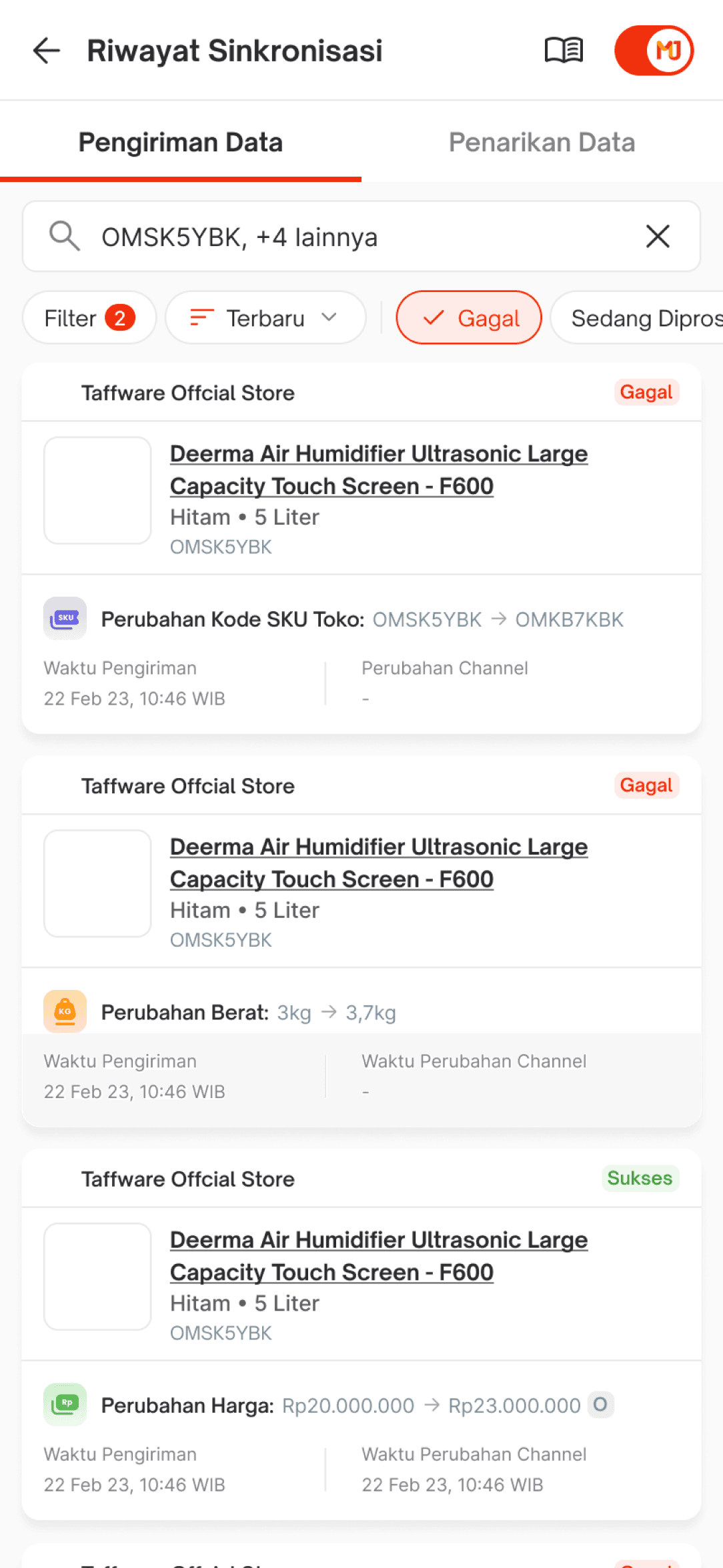This screenshot has height=1568, width=723.
Task: Click Waktu Perubahan Channel timestamp on Sukses card
Action: click(x=453, y=1485)
